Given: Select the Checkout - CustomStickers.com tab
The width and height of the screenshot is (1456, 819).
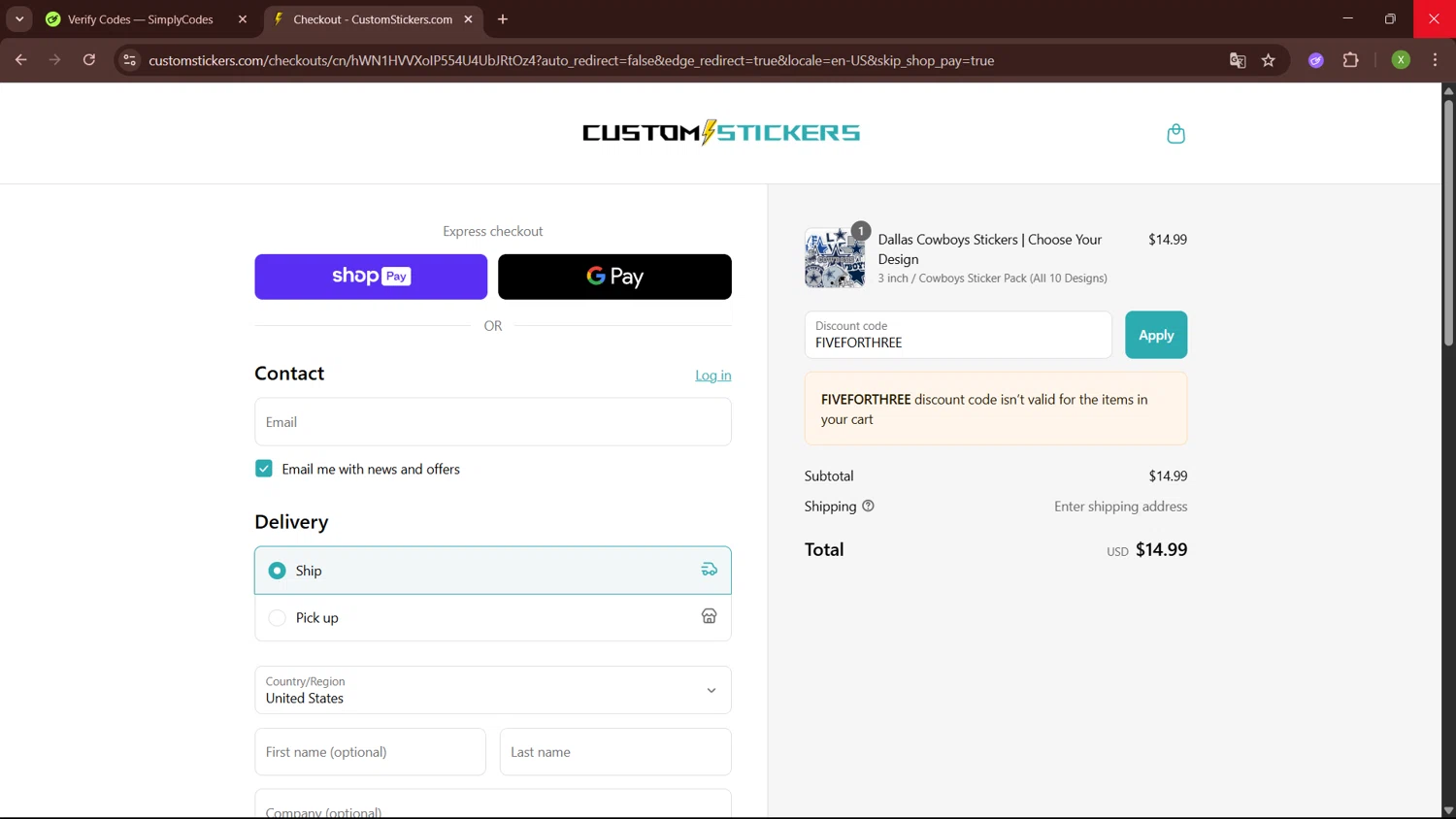Looking at the screenshot, I should 372,19.
